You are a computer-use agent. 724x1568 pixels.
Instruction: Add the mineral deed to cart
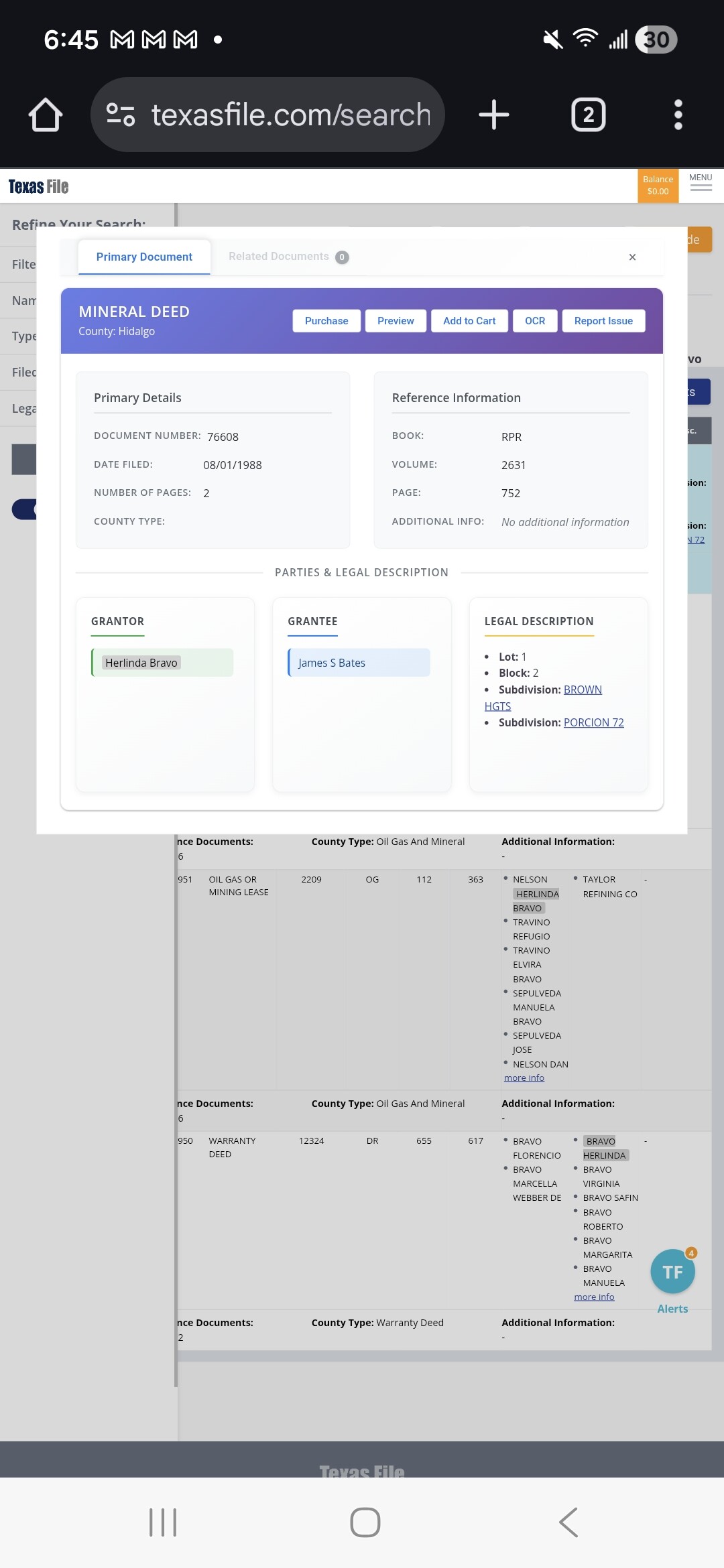[469, 321]
